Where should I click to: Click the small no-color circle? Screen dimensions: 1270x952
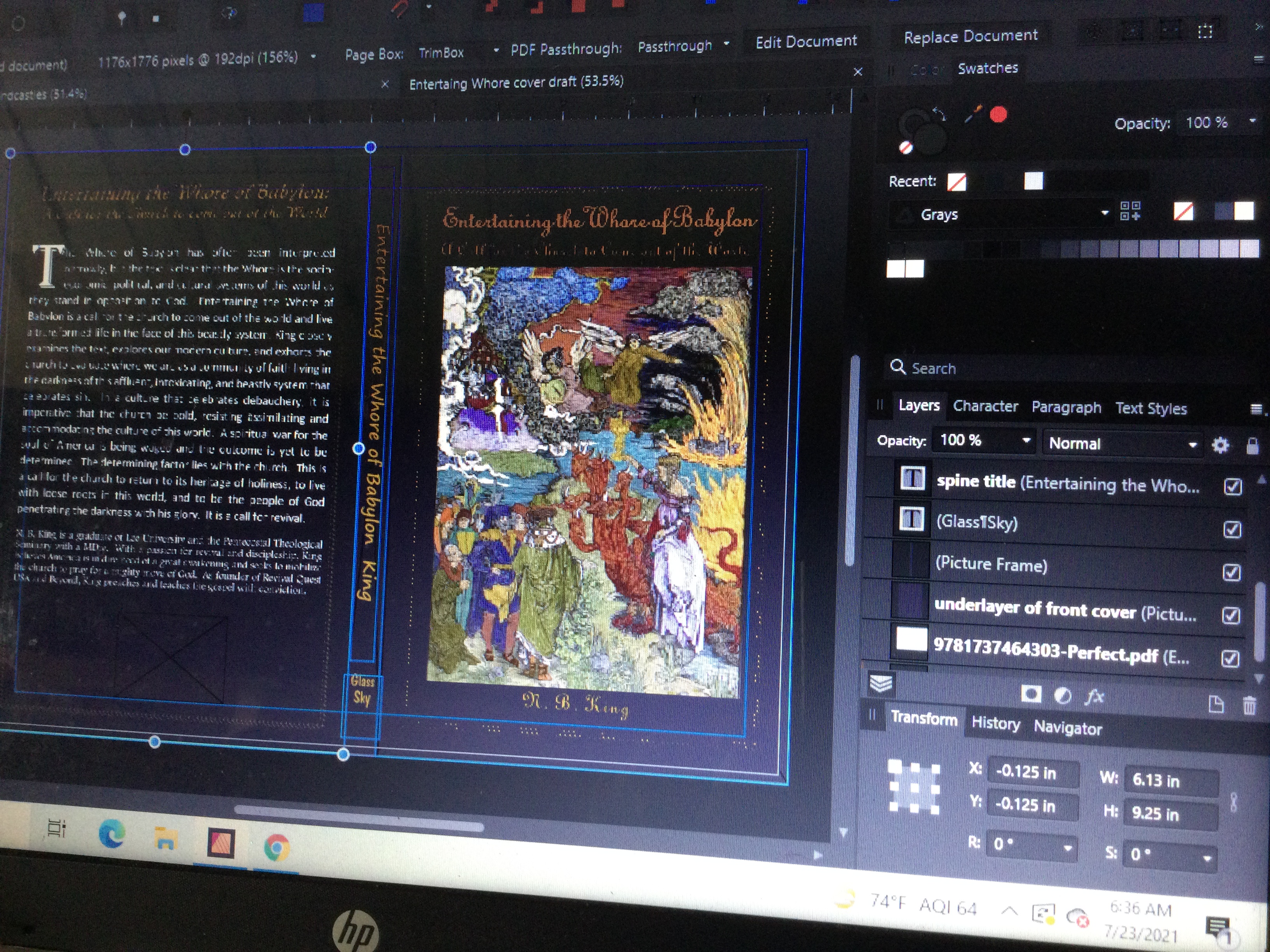click(x=906, y=147)
